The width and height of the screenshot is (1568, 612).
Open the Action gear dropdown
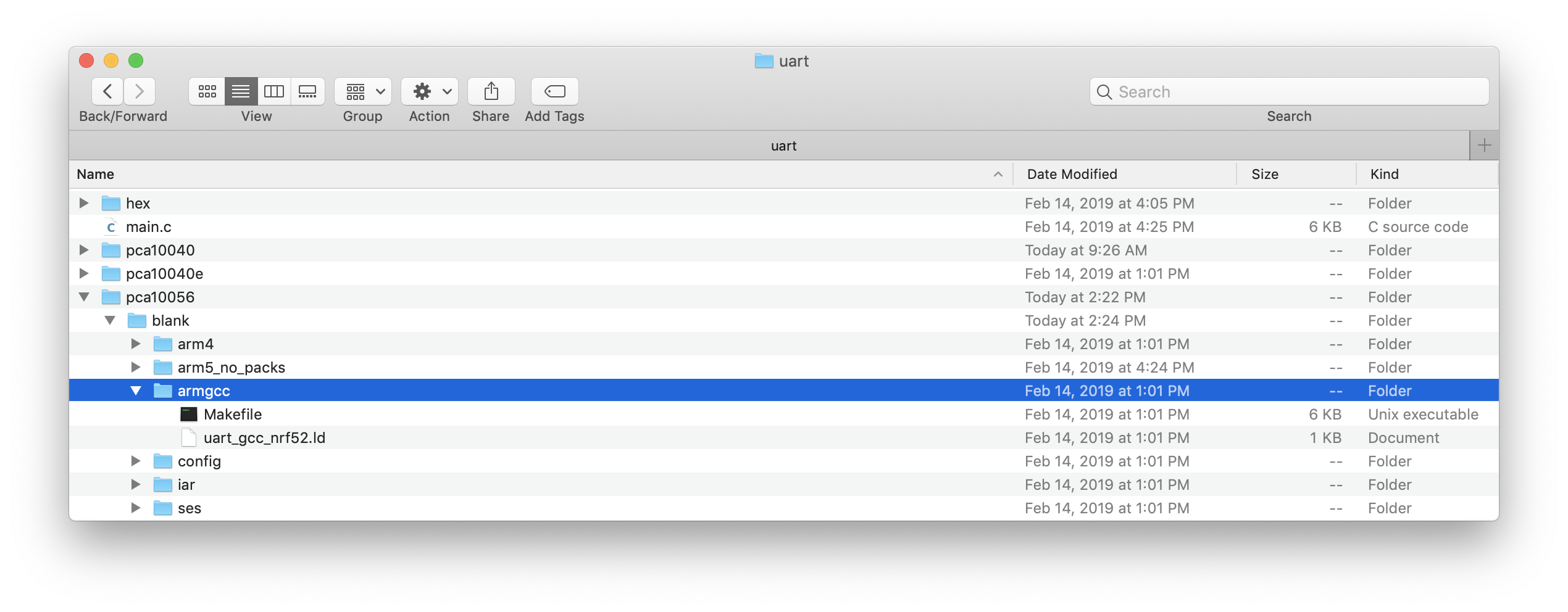(430, 92)
